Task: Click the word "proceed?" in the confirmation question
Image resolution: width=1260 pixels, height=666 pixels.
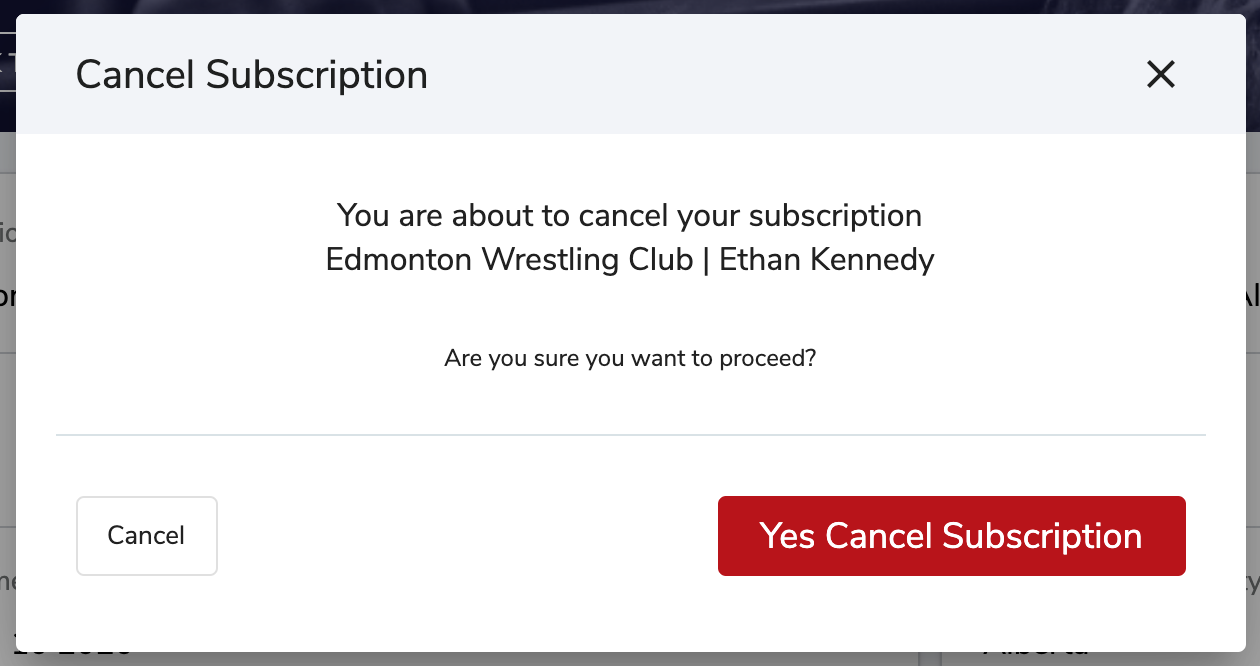Action: [x=768, y=358]
